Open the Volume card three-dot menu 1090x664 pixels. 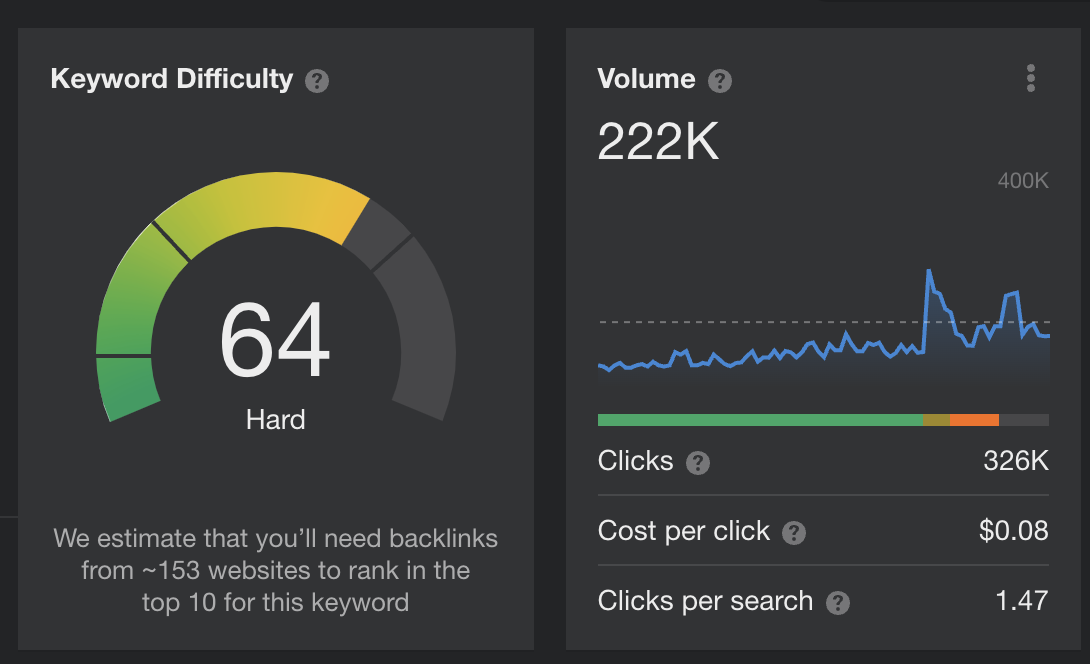[1031, 78]
